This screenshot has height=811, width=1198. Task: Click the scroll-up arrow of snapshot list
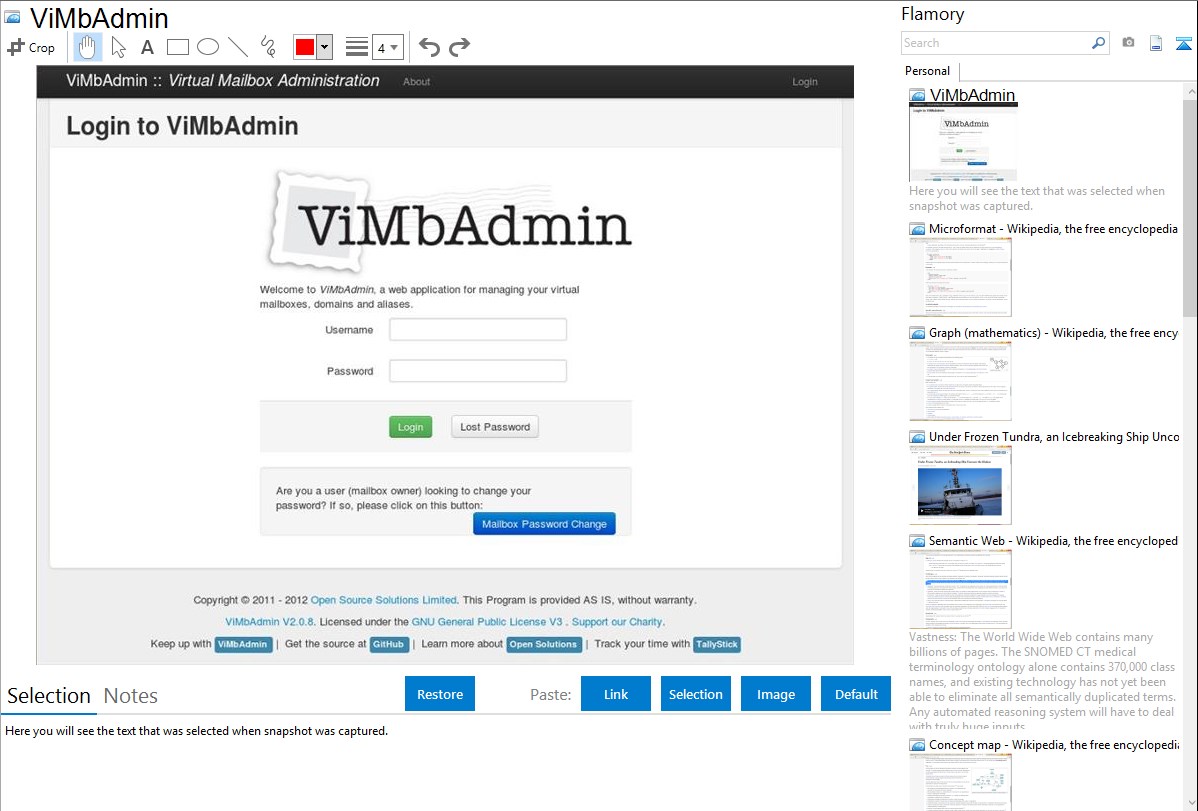point(1190,91)
